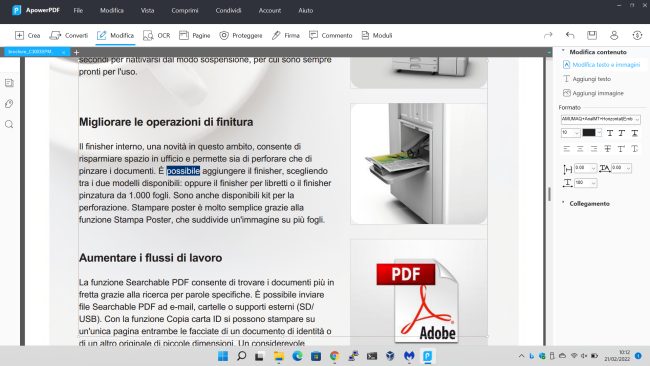Open File Explorer from taskbar
Screen dimensions: 650x366
[x=279, y=356]
